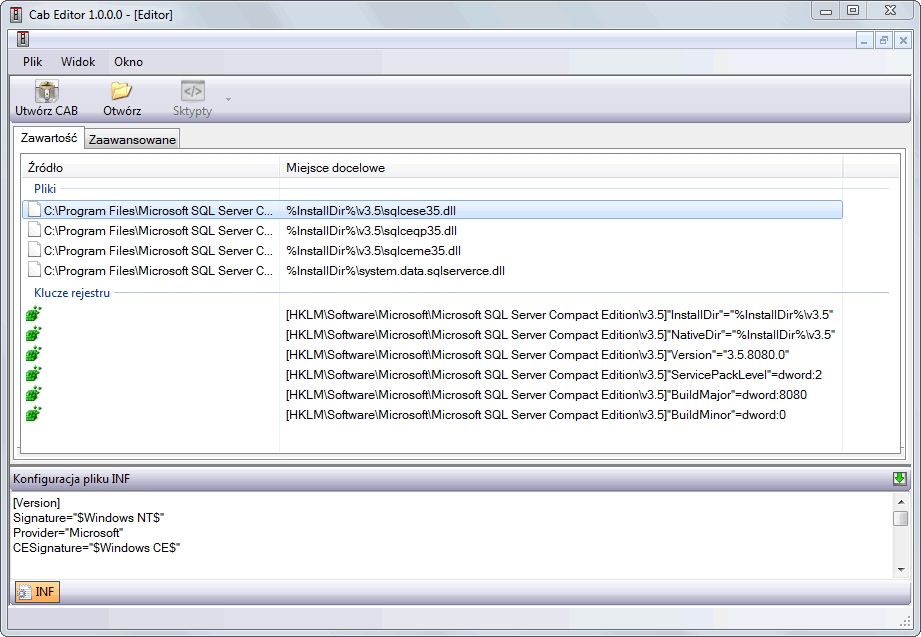The height and width of the screenshot is (637, 921).
Task: Click the Miejsce docelowe column header
Action: [561, 167]
